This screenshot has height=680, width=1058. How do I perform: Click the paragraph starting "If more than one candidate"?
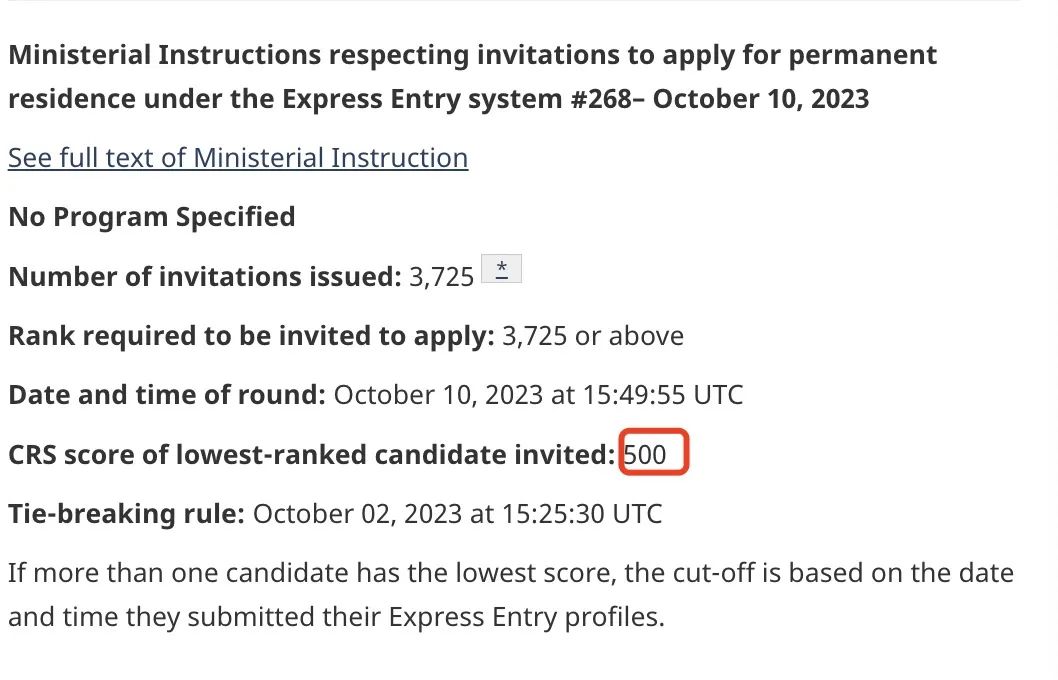click(510, 574)
